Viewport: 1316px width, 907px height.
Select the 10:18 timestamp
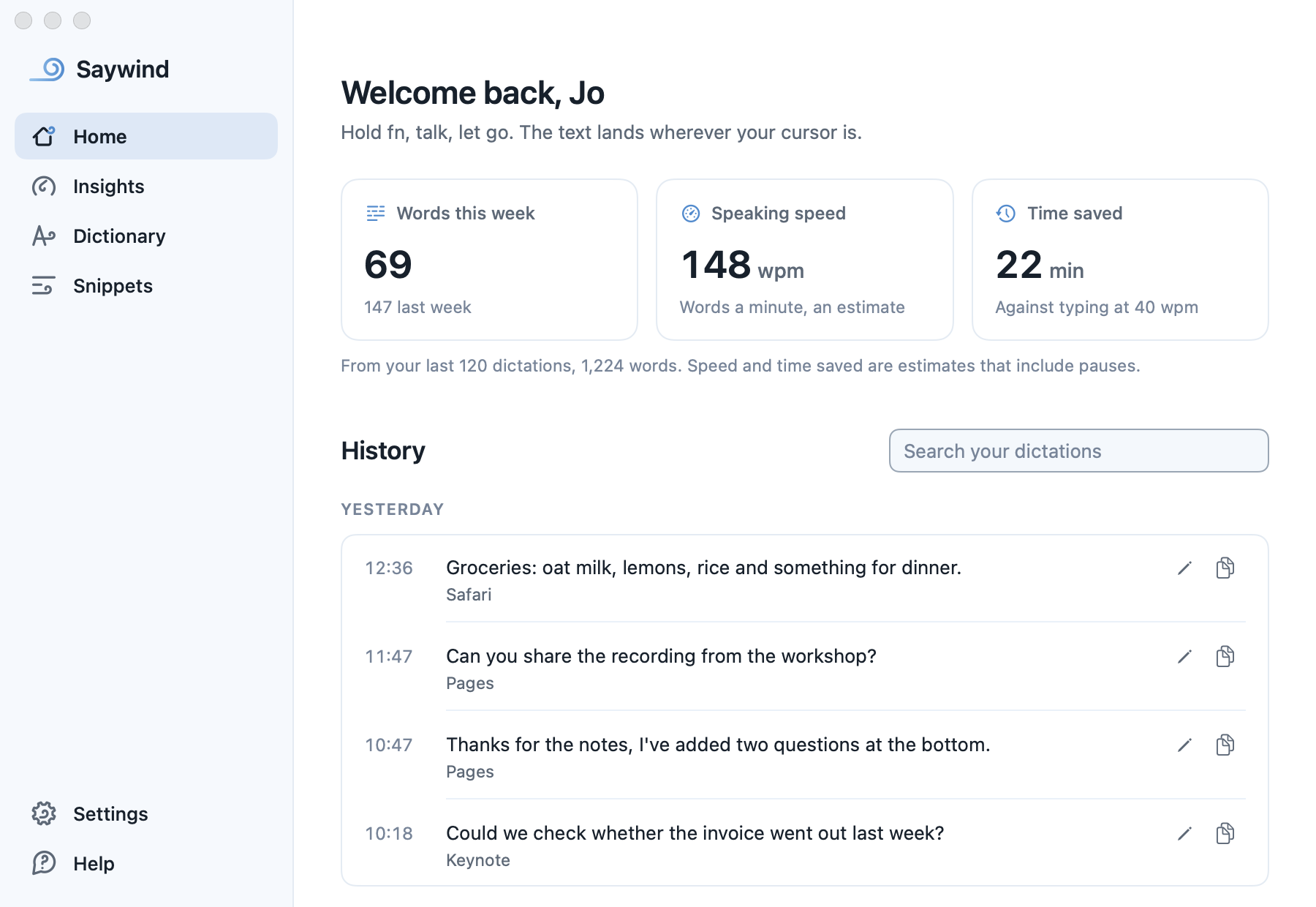point(389,834)
